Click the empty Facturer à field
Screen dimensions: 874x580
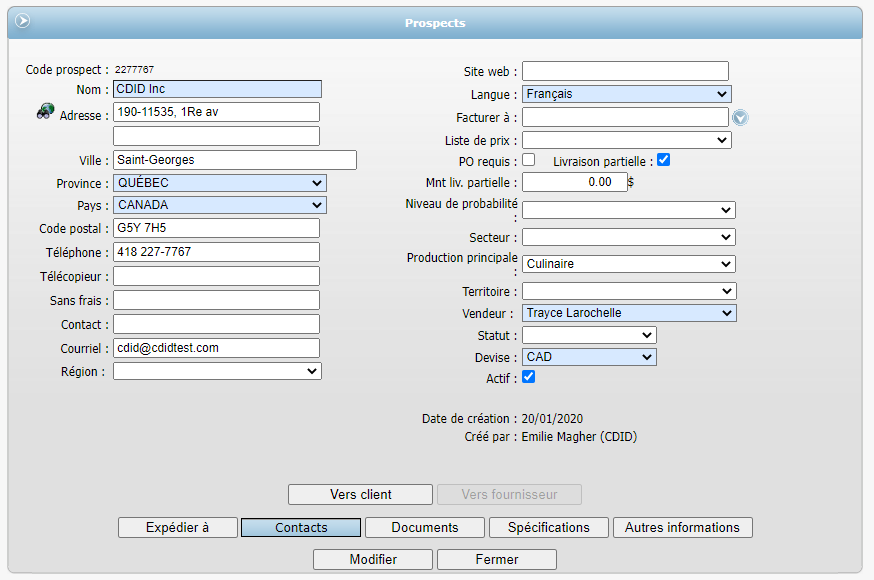click(625, 117)
